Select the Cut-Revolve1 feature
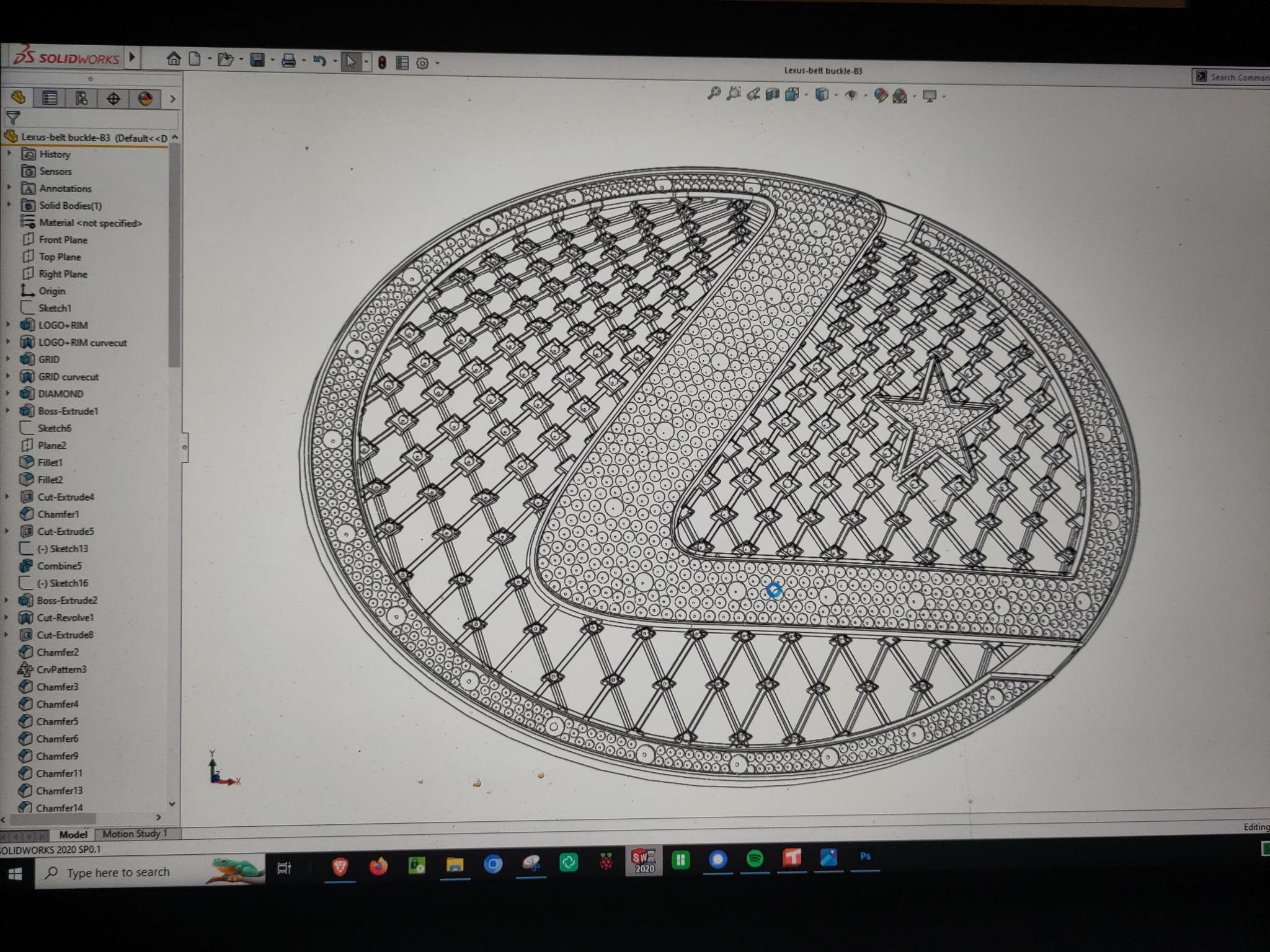 click(x=57, y=617)
